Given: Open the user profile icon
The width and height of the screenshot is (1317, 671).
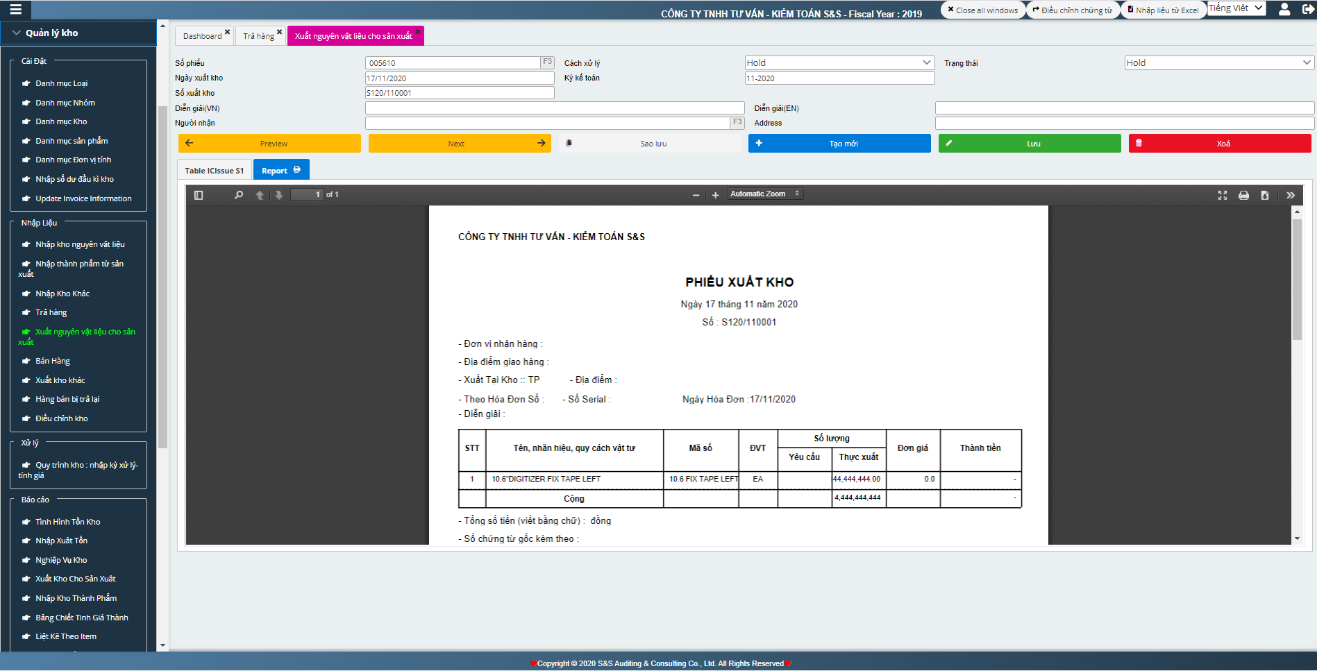Looking at the screenshot, I should tap(1285, 9).
